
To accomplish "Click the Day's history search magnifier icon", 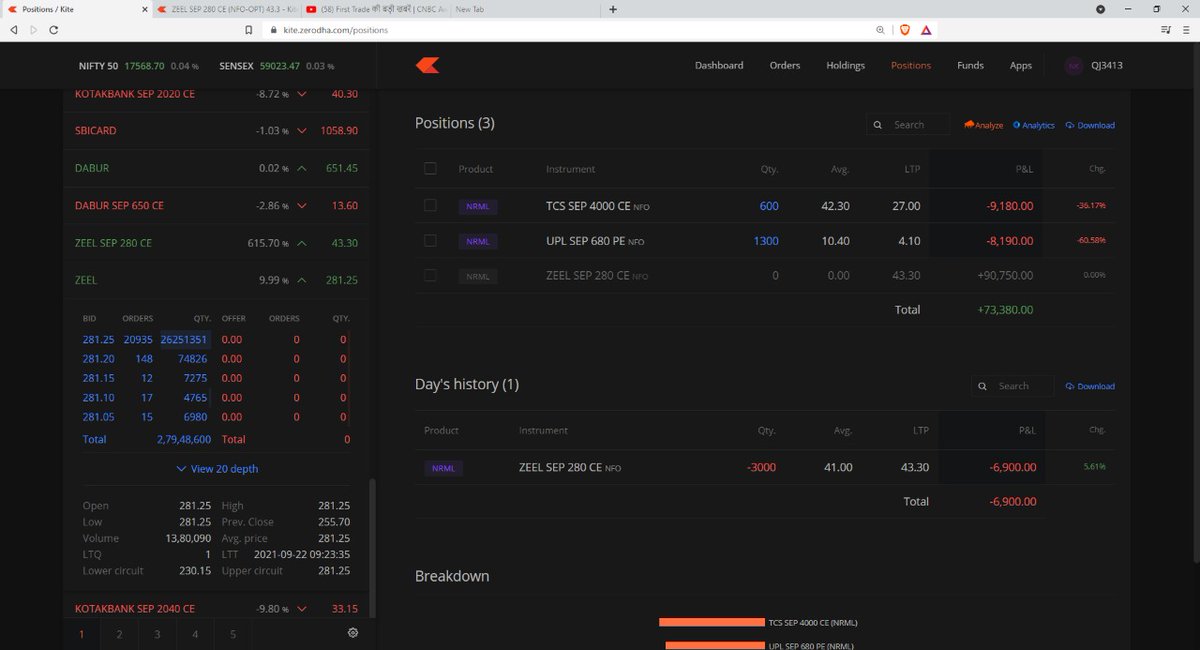I will (983, 386).
